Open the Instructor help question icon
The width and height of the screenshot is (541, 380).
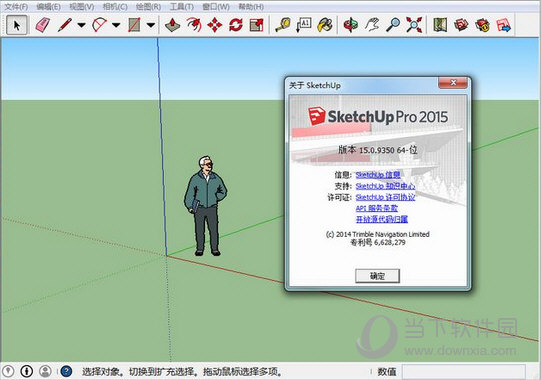coord(66,371)
